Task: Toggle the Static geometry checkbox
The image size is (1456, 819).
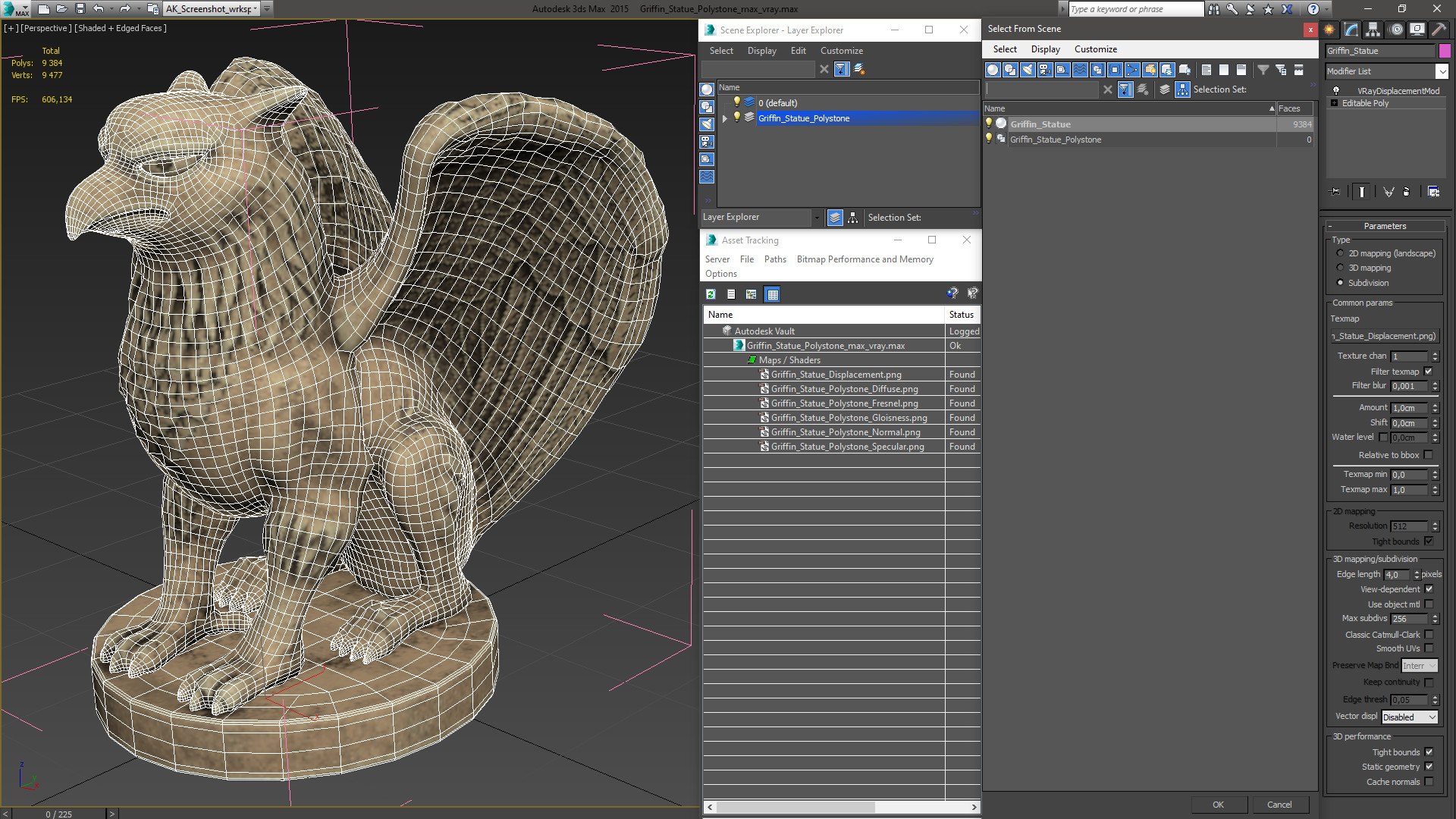Action: 1429,767
